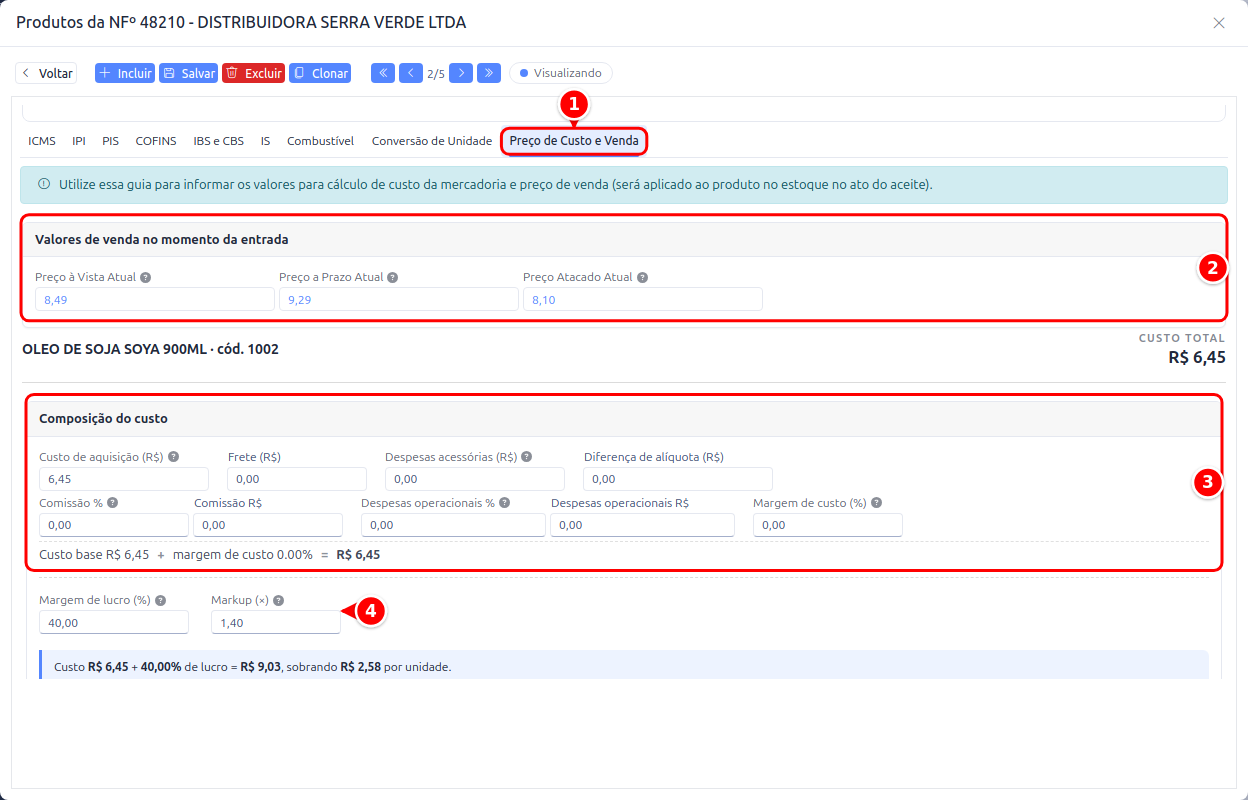This screenshot has height=800, width=1248.
Task: Switch to the IPI tab
Action: pyautogui.click(x=79, y=141)
